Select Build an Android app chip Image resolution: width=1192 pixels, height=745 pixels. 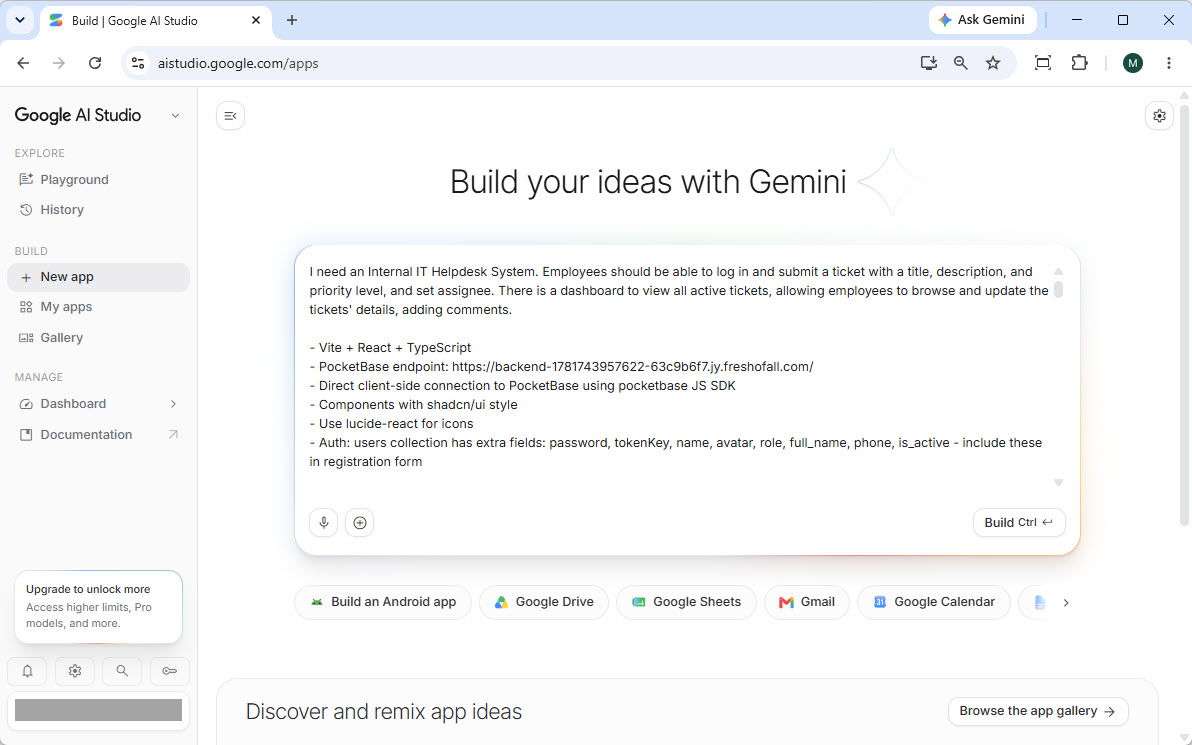click(x=383, y=602)
